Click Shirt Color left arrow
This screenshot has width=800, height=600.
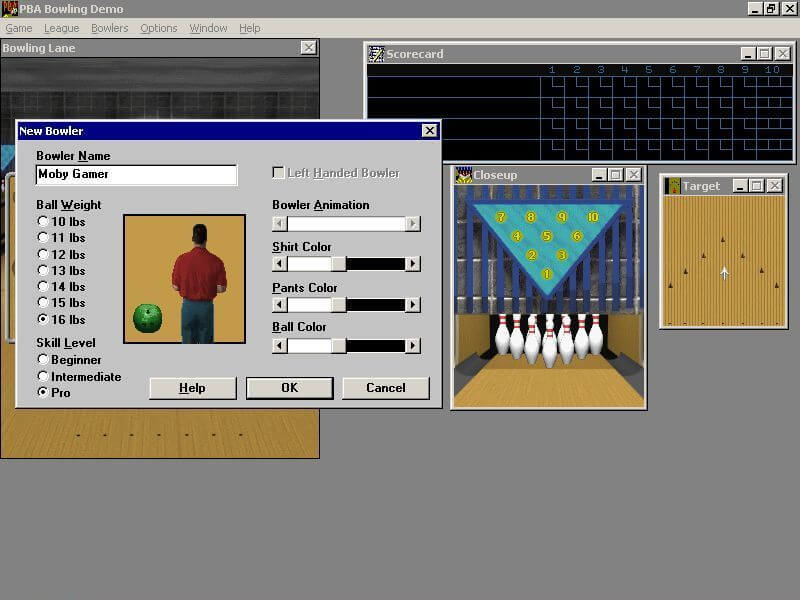pyautogui.click(x=280, y=264)
